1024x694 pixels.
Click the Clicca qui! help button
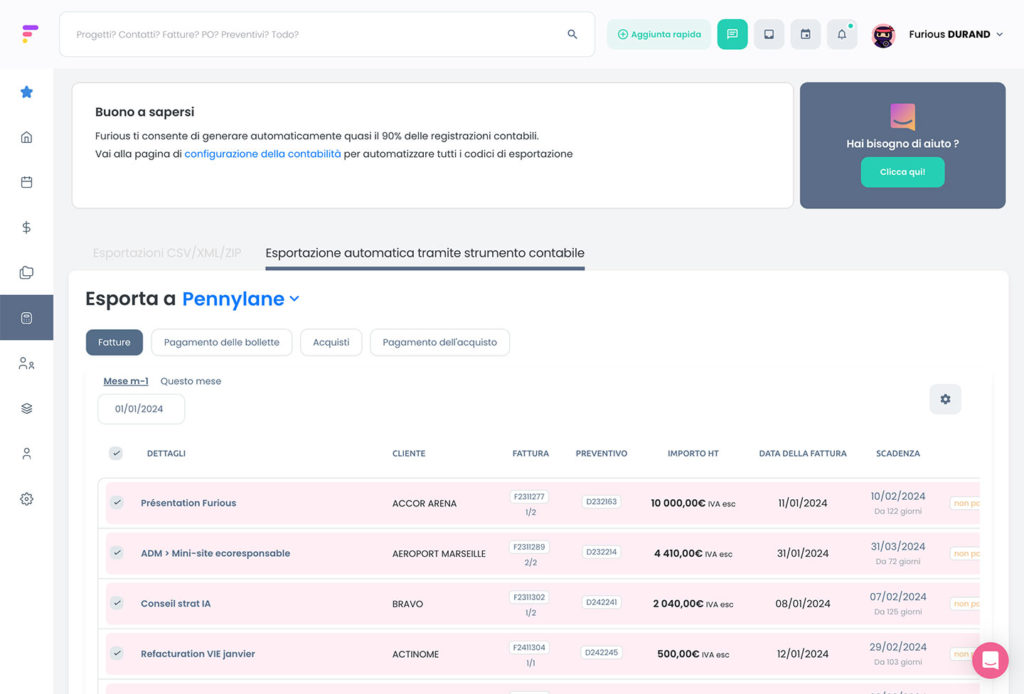[903, 172]
